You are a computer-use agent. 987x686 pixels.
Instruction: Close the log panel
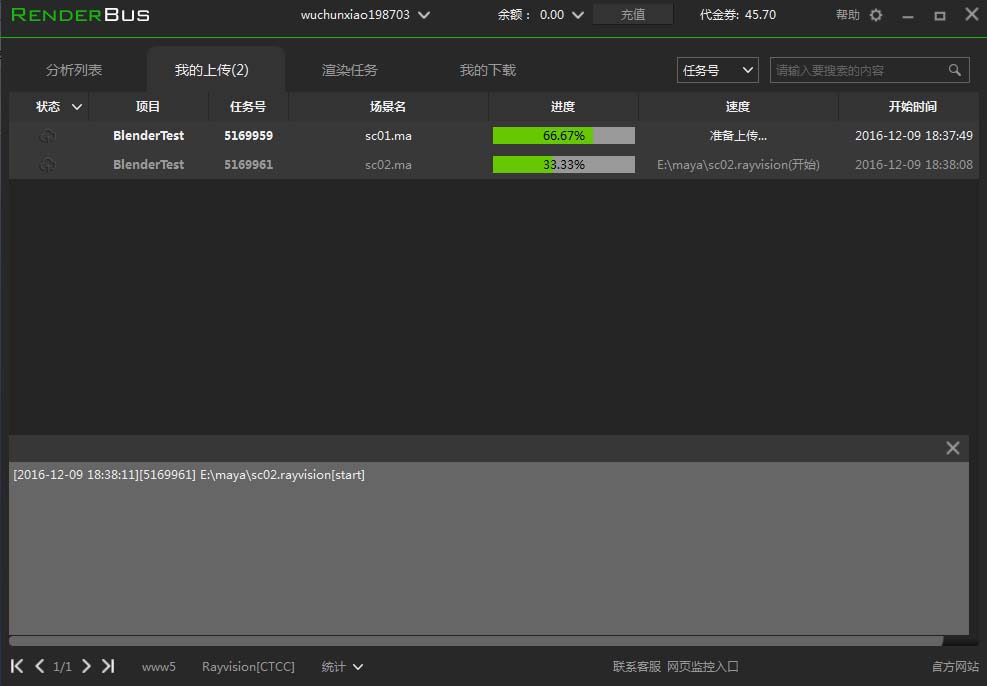click(952, 448)
